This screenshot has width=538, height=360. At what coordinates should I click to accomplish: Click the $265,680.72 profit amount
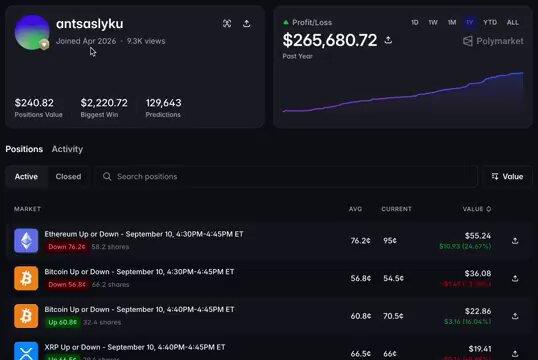pos(329,40)
